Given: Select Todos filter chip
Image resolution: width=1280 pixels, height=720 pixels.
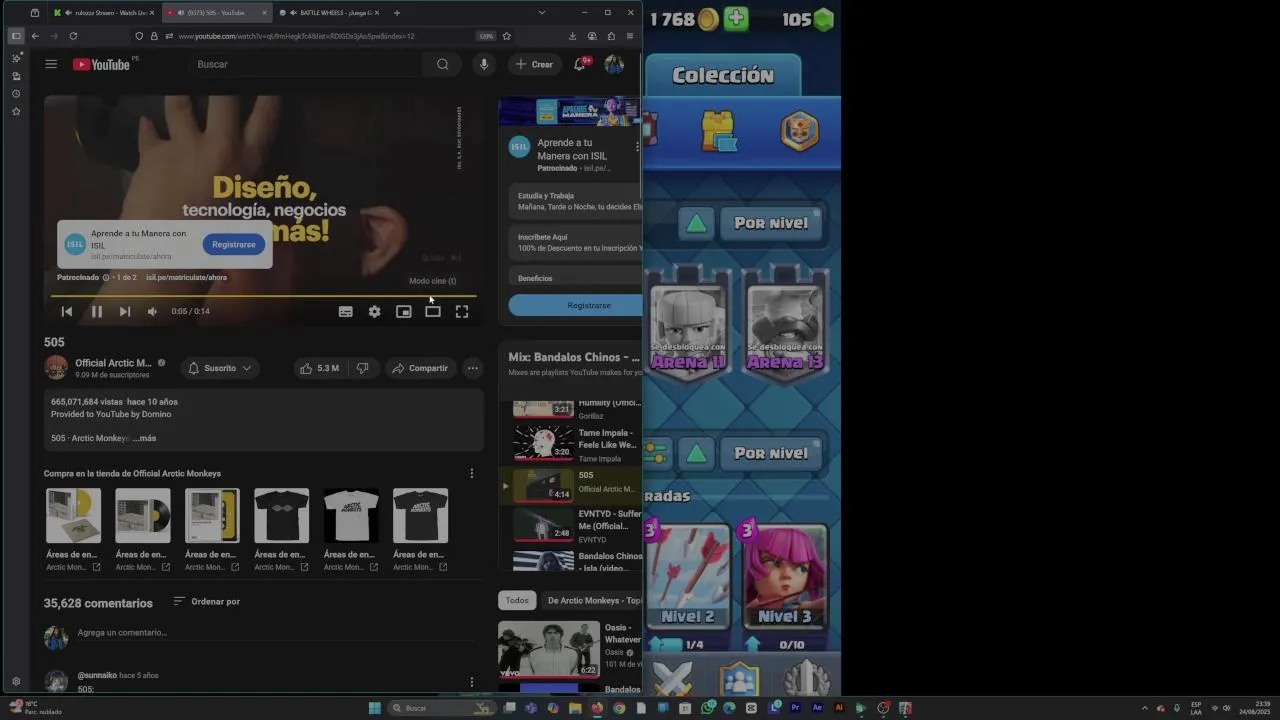Looking at the screenshot, I should click(517, 600).
